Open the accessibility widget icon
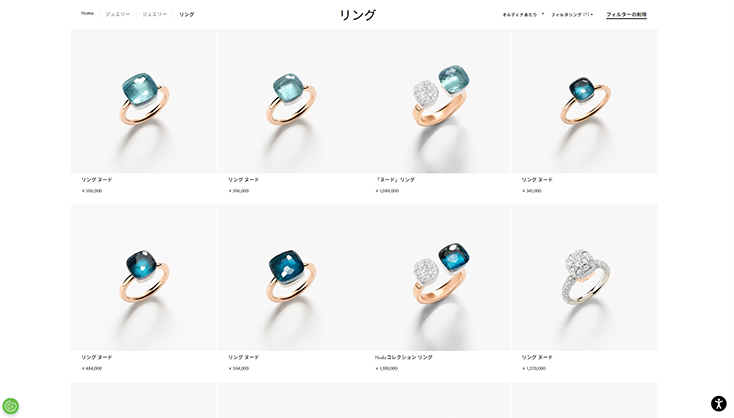The image size is (734, 418). tap(719, 403)
